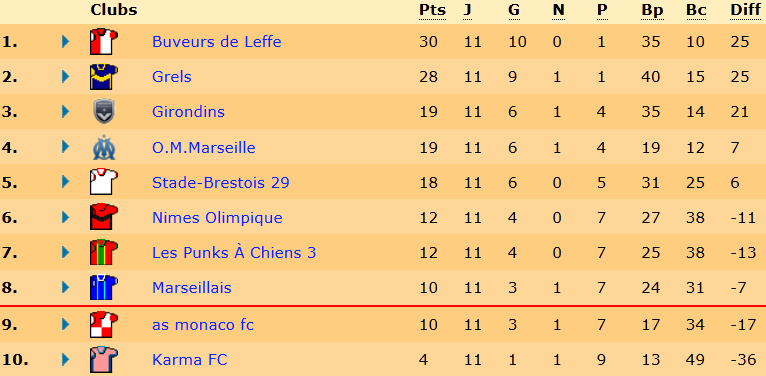The image size is (766, 376).
Task: Click the Girondins grey crest logo
Action: (104, 112)
